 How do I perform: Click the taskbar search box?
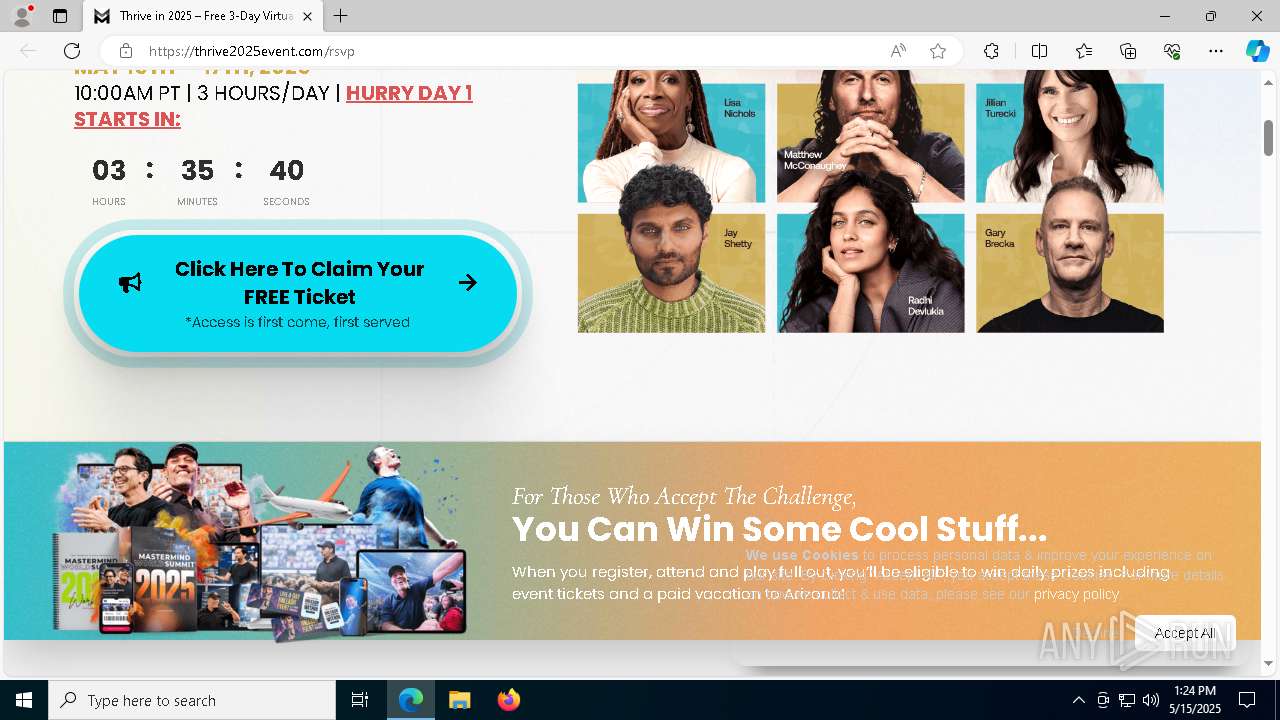coord(192,700)
